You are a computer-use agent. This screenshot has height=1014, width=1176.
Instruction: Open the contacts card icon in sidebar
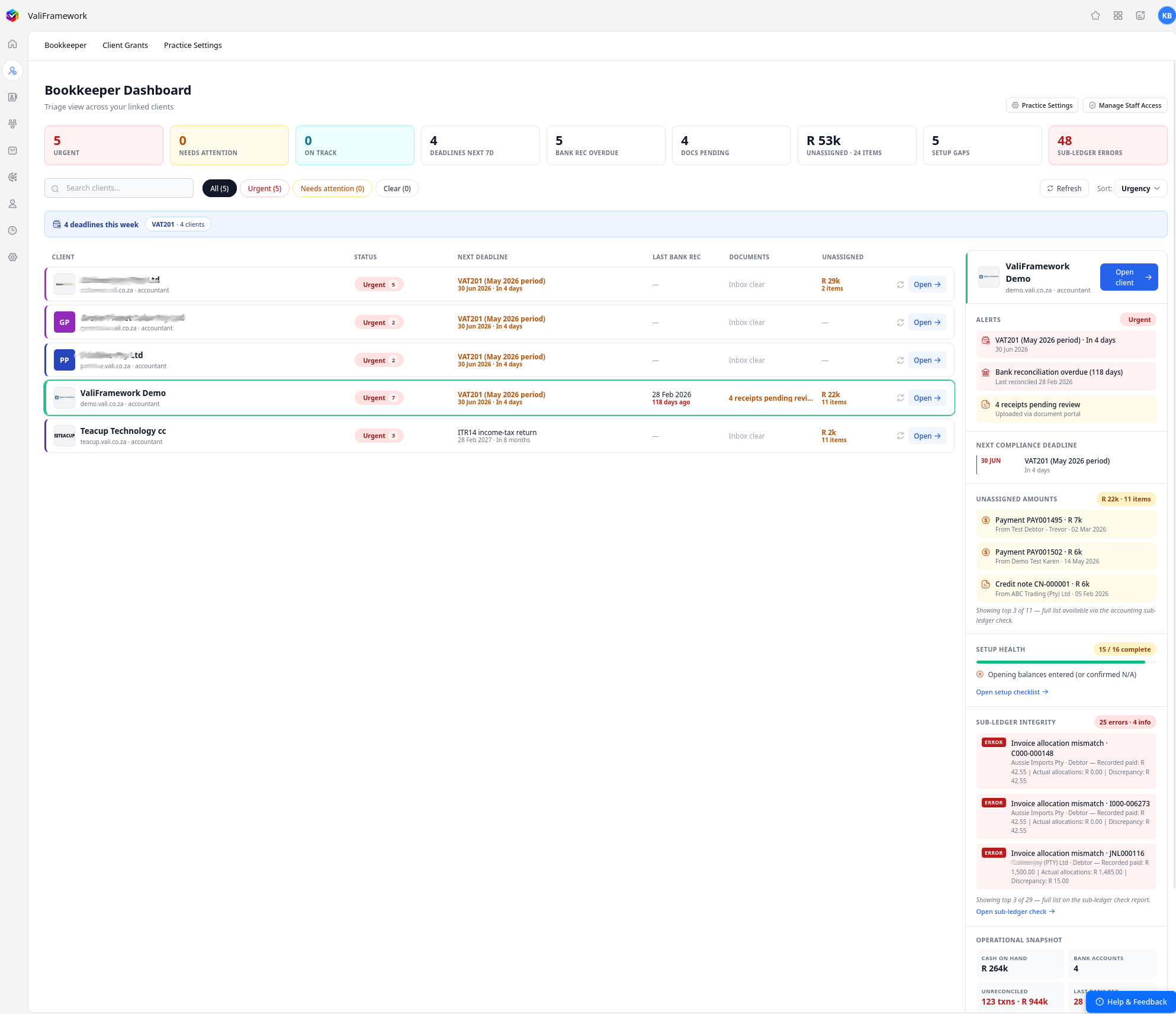point(12,97)
